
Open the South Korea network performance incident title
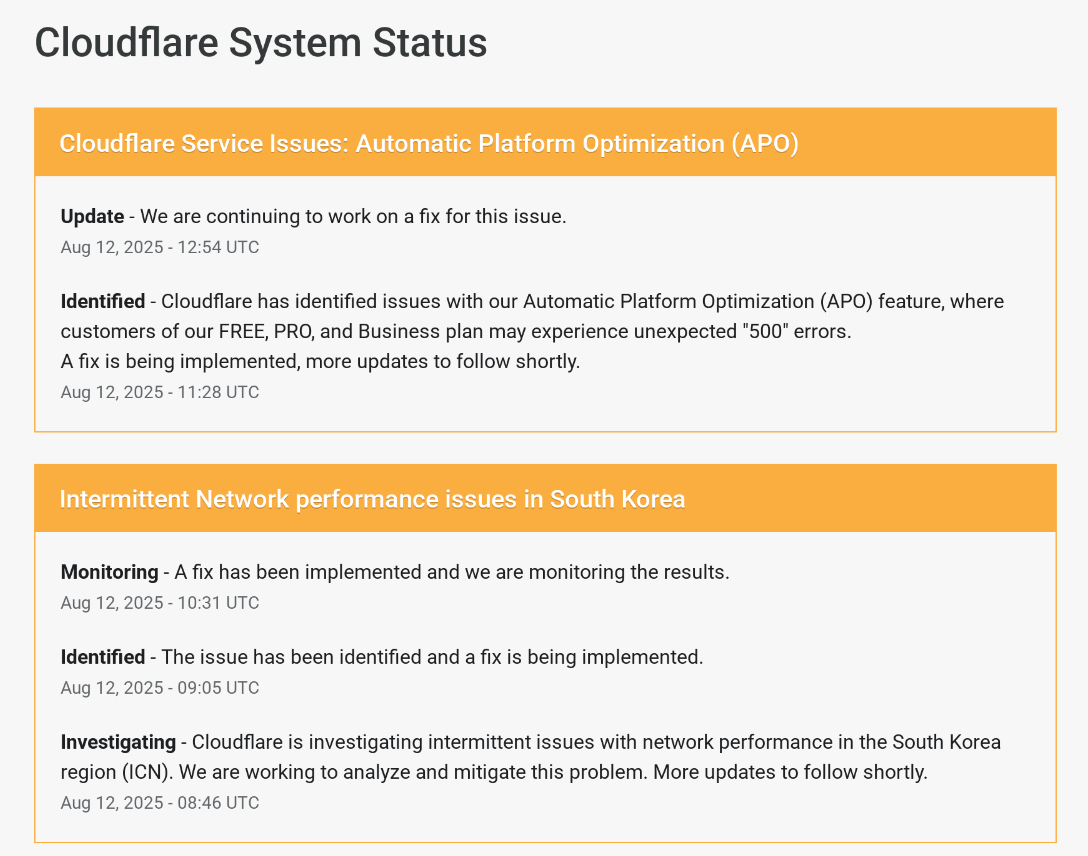(x=372, y=499)
